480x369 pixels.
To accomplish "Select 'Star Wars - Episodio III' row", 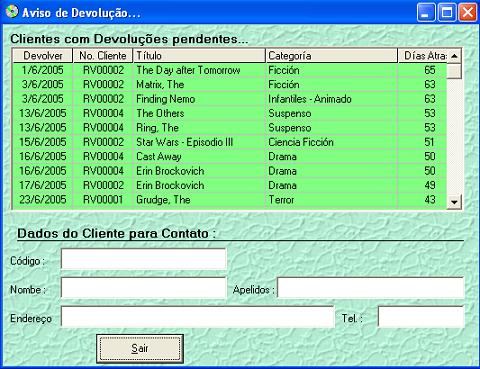I will [x=229, y=142].
